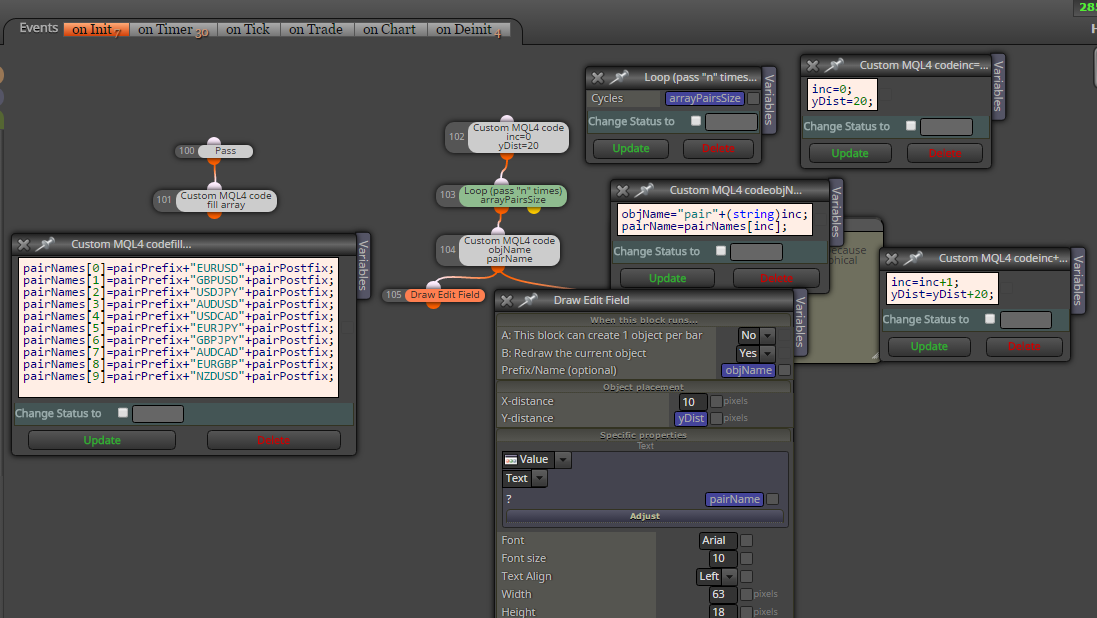
Task: Switch to the on Timer tab
Action: point(173,29)
